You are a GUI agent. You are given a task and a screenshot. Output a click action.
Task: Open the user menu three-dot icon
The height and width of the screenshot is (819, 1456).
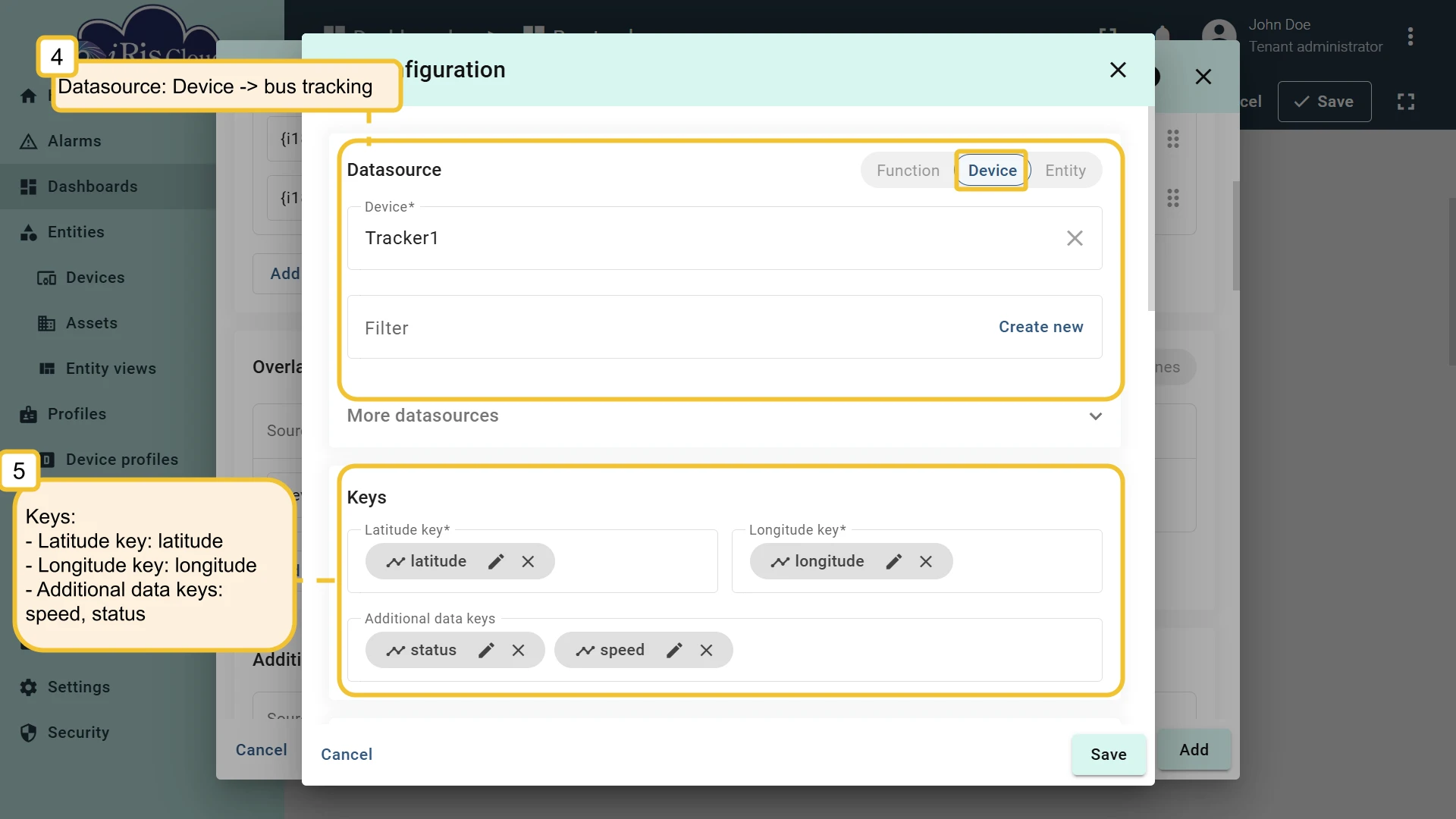(1410, 36)
